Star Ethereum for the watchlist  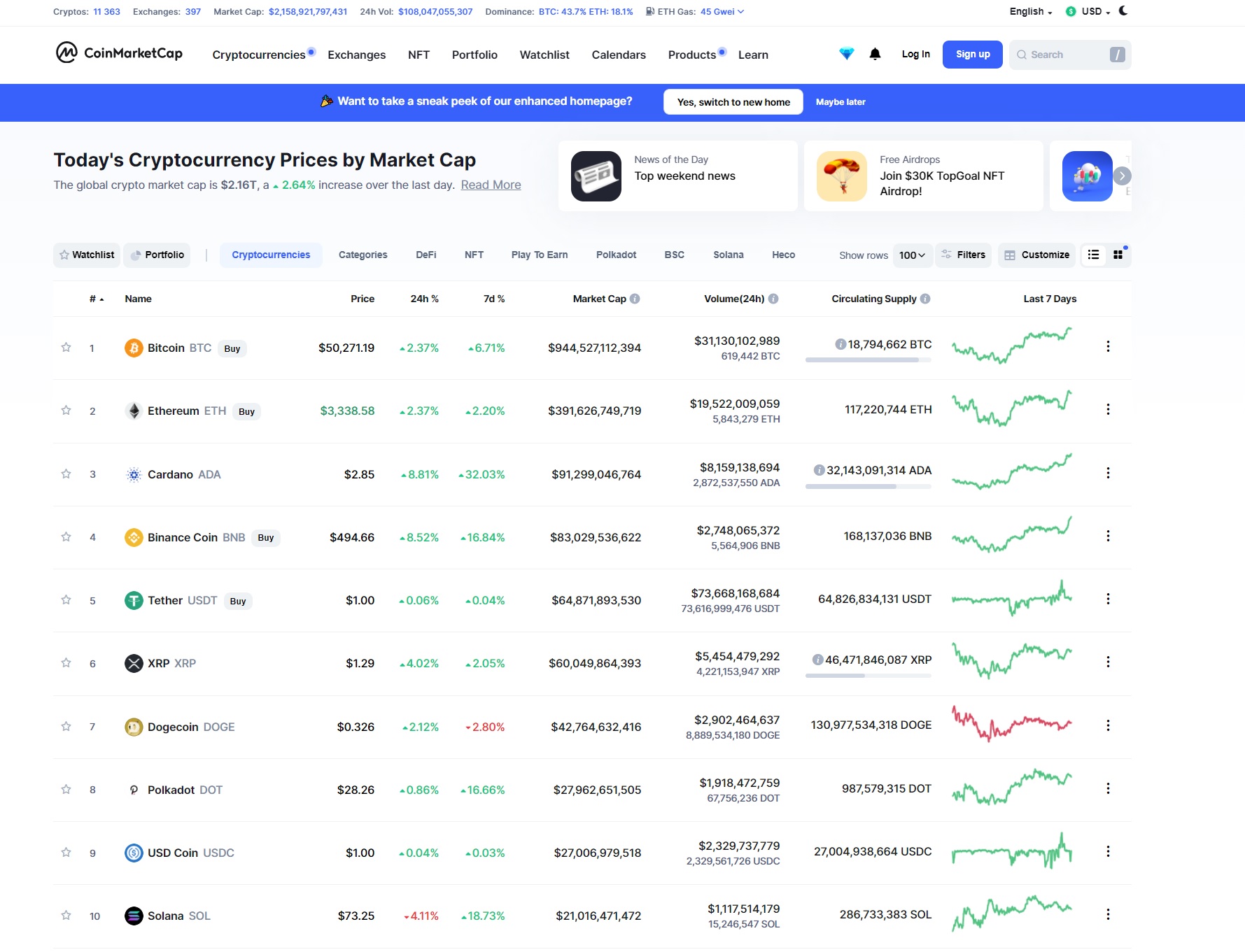point(66,411)
